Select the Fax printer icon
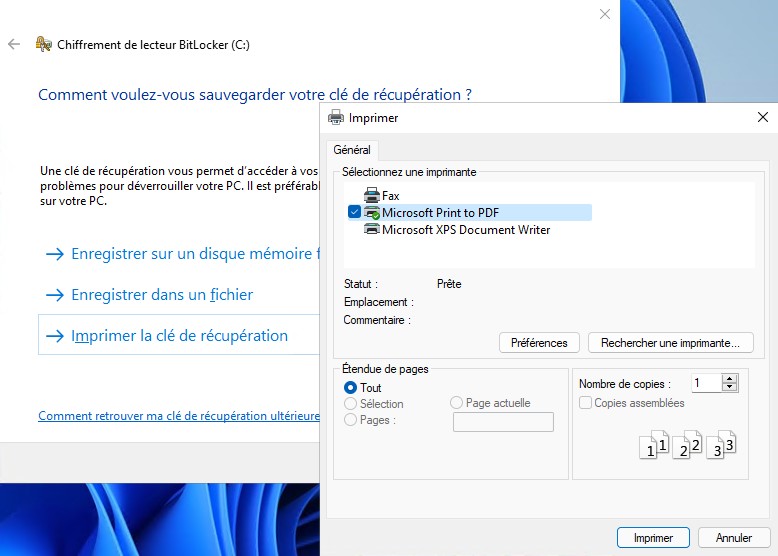The image size is (778, 556). [x=372, y=195]
